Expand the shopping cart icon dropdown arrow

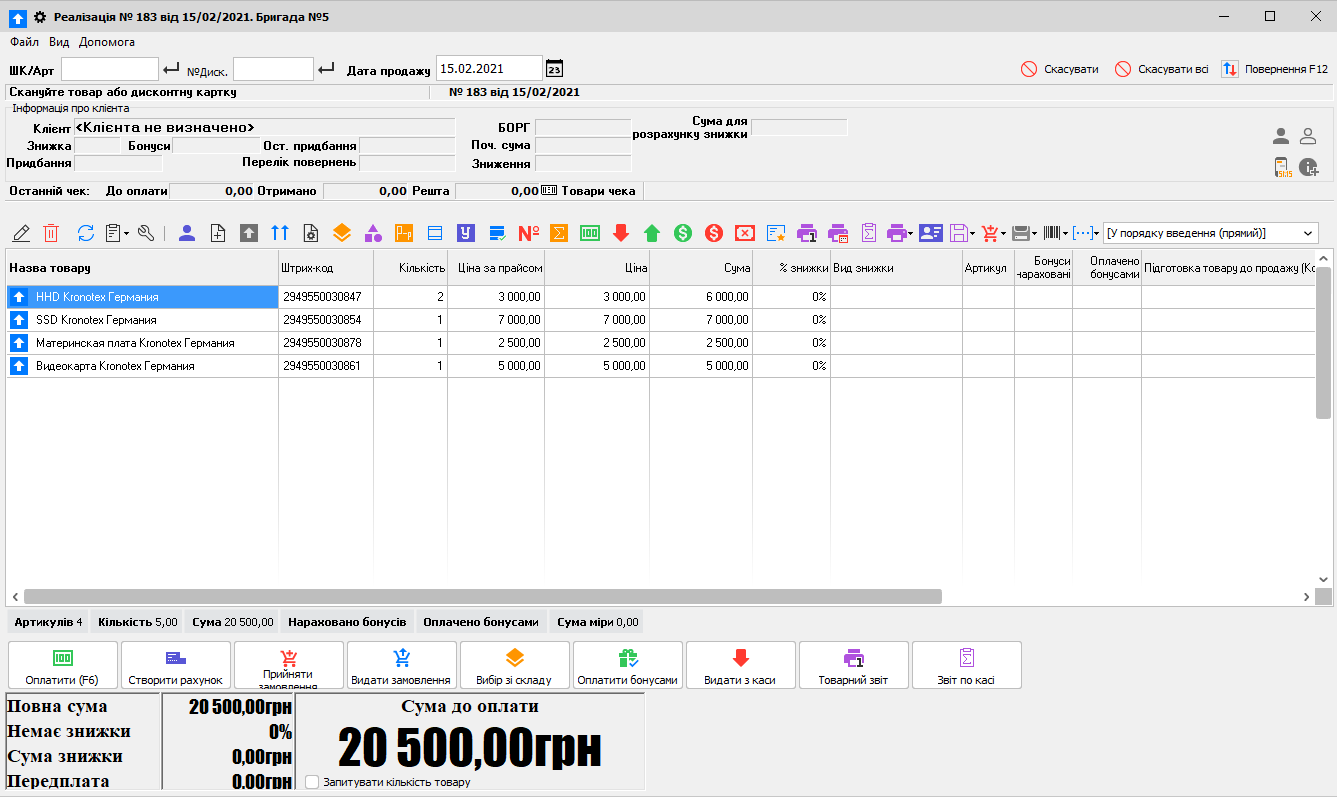(1003, 234)
